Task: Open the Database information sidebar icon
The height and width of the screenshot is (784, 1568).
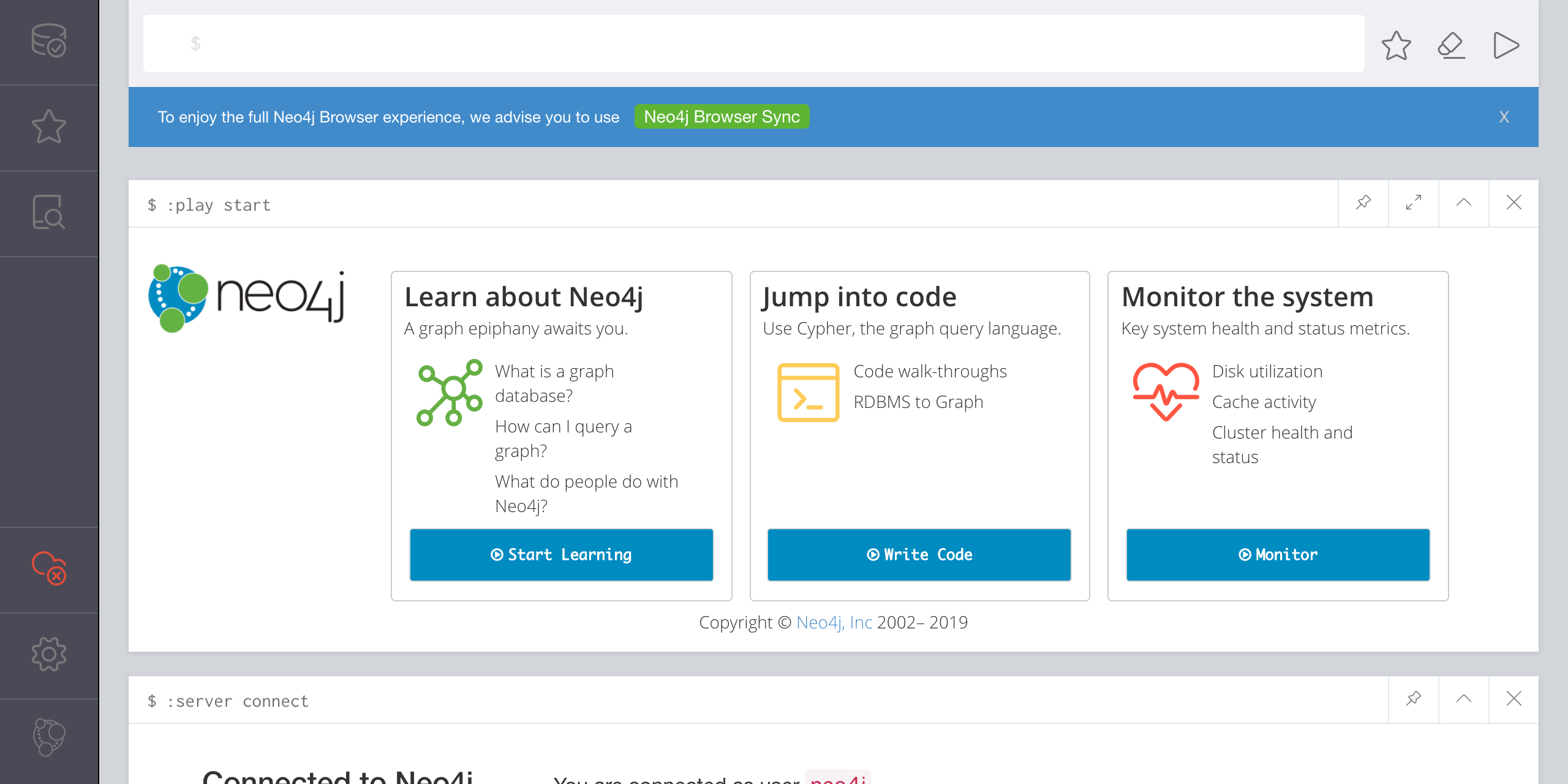Action: tap(49, 41)
